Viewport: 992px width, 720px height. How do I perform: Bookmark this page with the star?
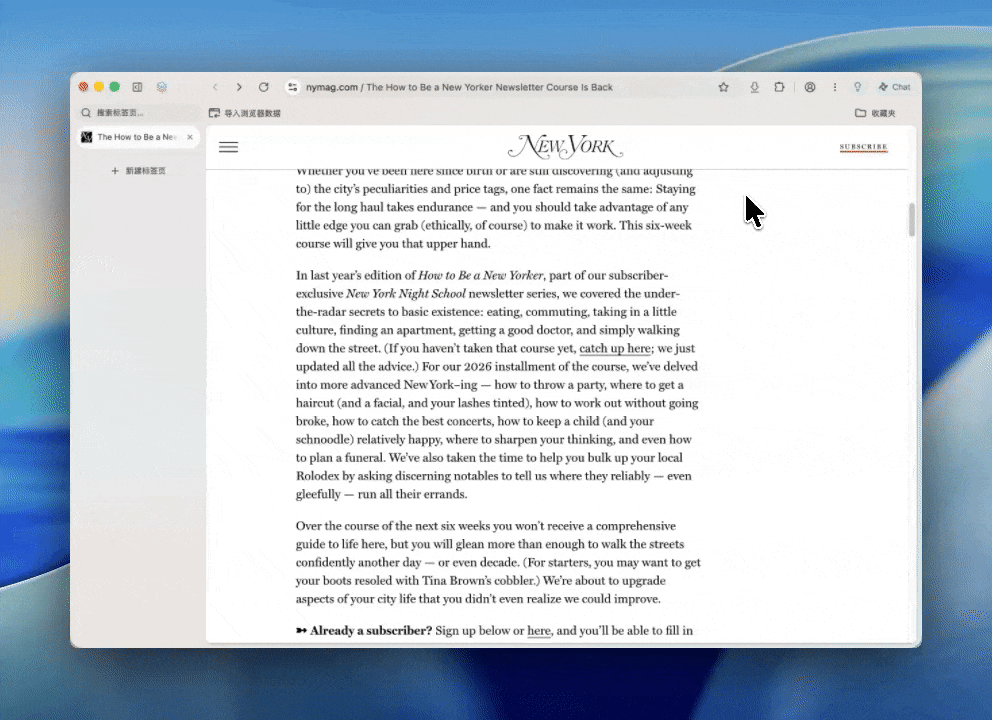[724, 87]
